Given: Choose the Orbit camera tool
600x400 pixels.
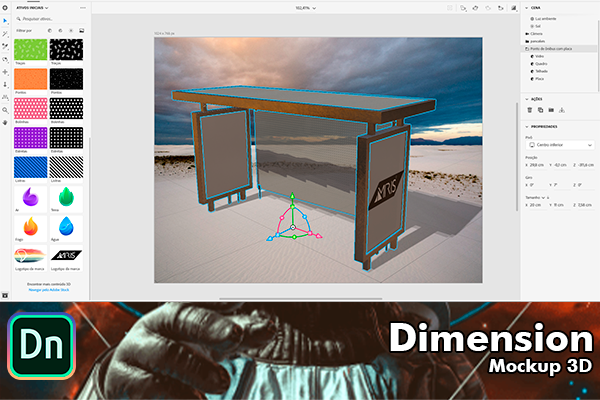Looking at the screenshot, I should pos(5,59).
